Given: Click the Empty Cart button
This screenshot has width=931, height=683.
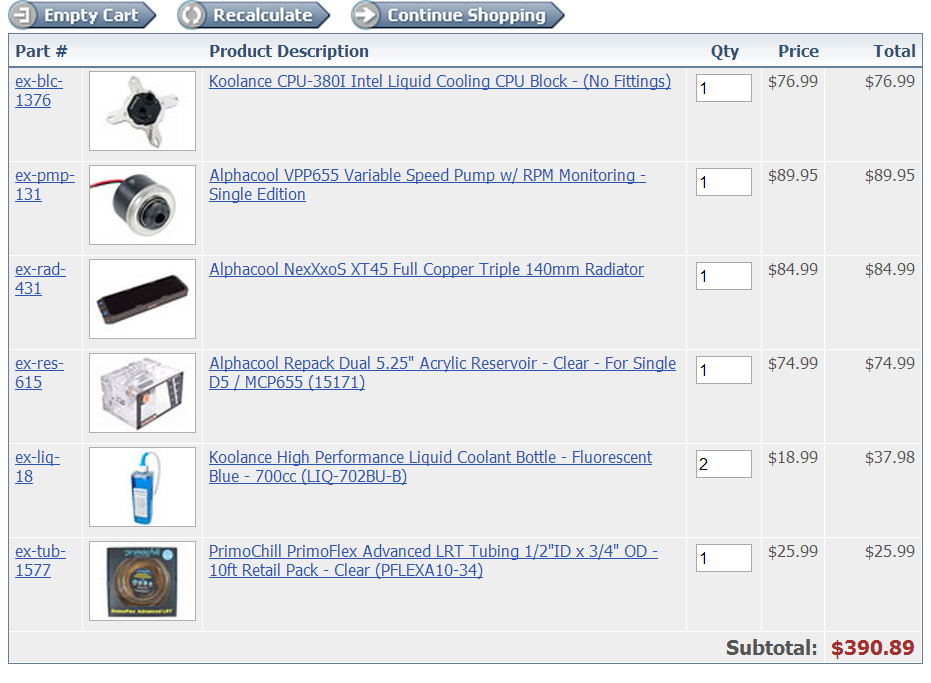Looking at the screenshot, I should 82,15.
